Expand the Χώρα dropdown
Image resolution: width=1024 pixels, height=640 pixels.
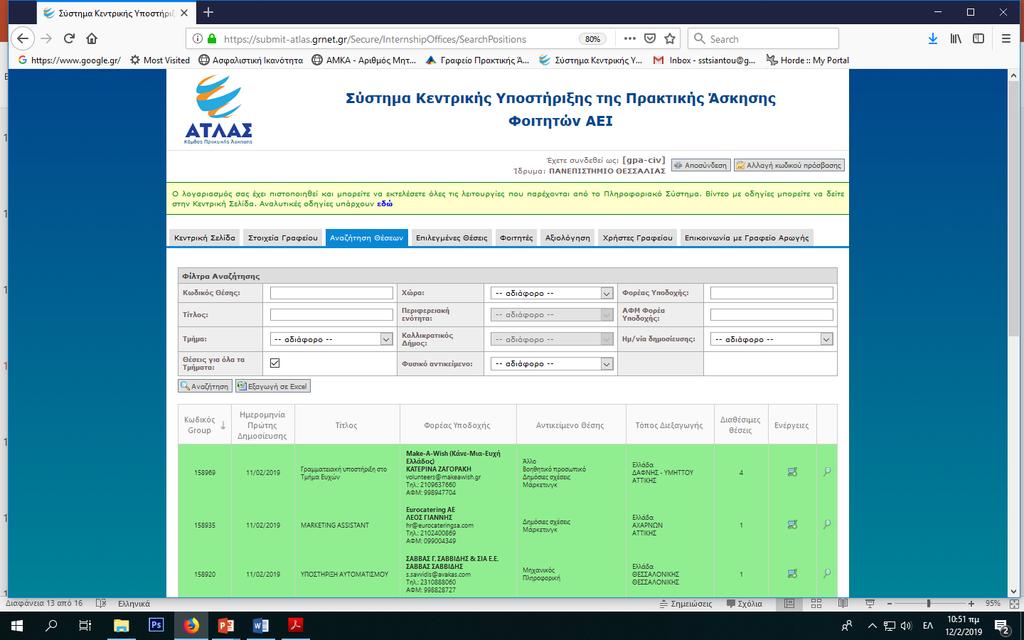552,293
